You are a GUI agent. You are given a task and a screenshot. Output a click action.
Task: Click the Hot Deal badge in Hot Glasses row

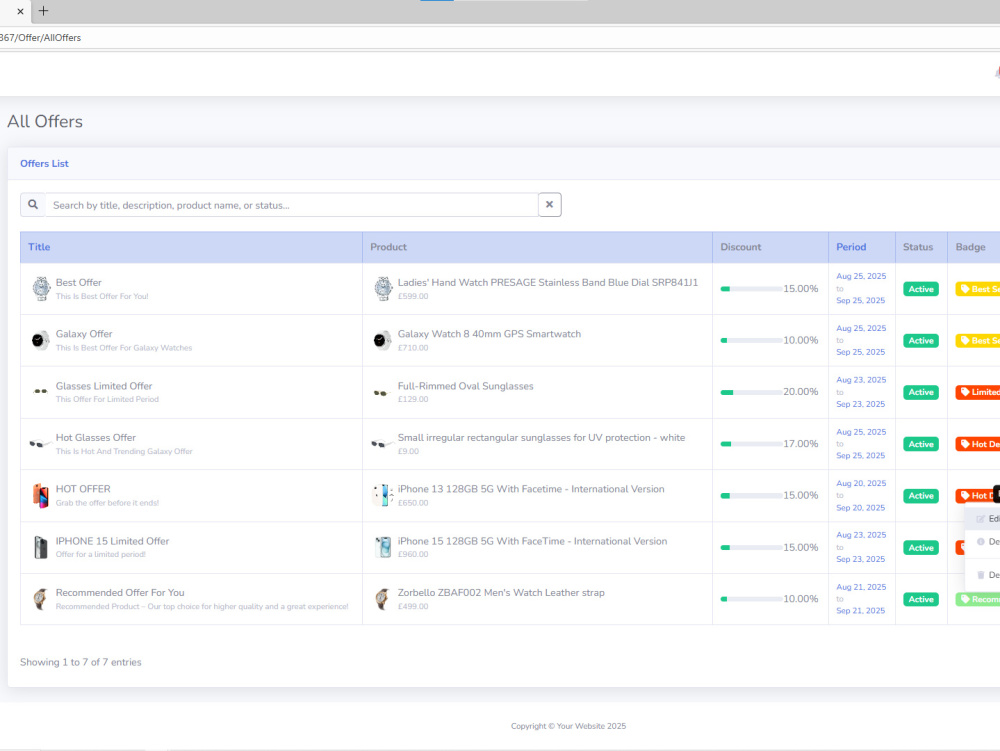pyautogui.click(x=978, y=444)
